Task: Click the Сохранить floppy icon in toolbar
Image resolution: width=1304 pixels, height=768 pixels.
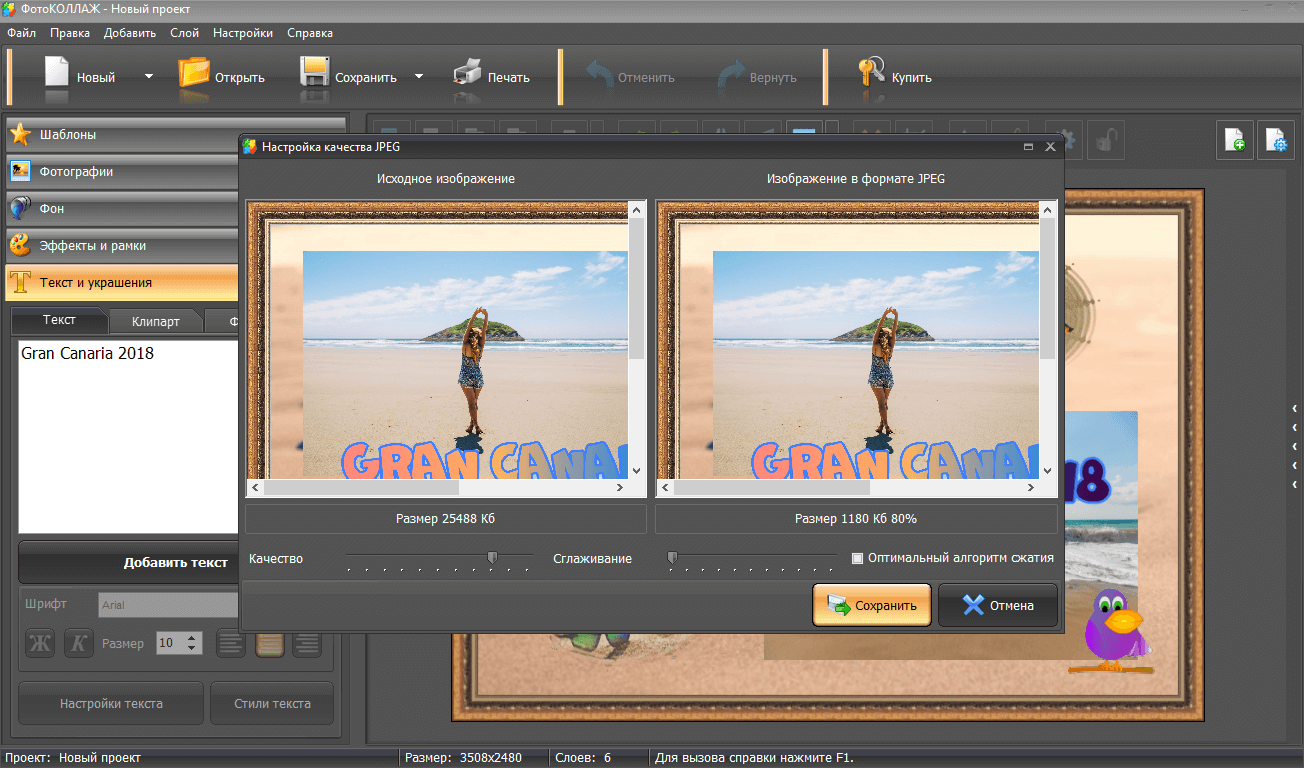Action: pyautogui.click(x=314, y=73)
